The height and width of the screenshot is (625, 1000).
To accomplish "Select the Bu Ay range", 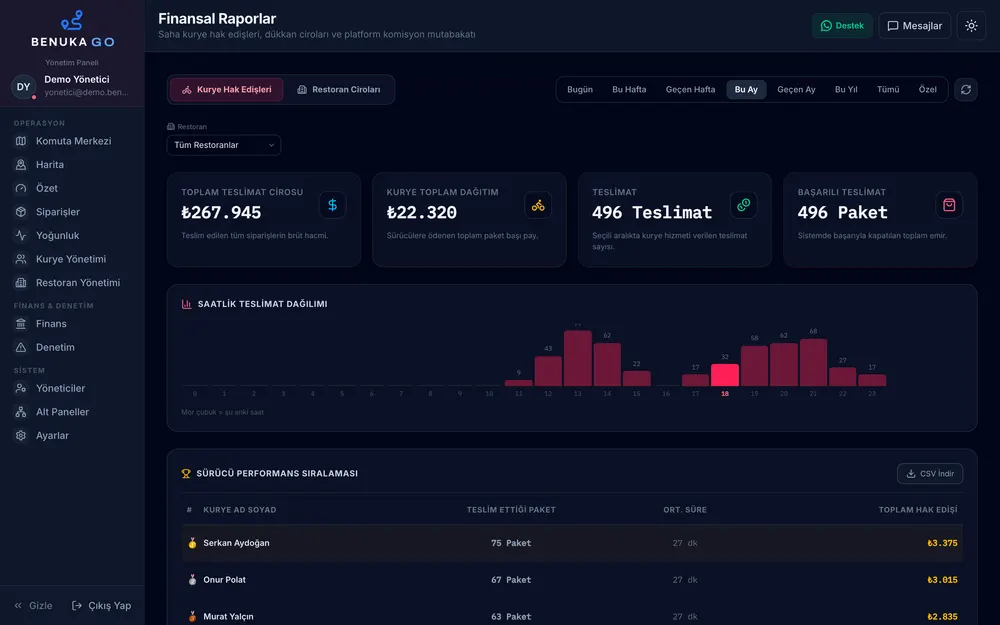I will [x=746, y=89].
